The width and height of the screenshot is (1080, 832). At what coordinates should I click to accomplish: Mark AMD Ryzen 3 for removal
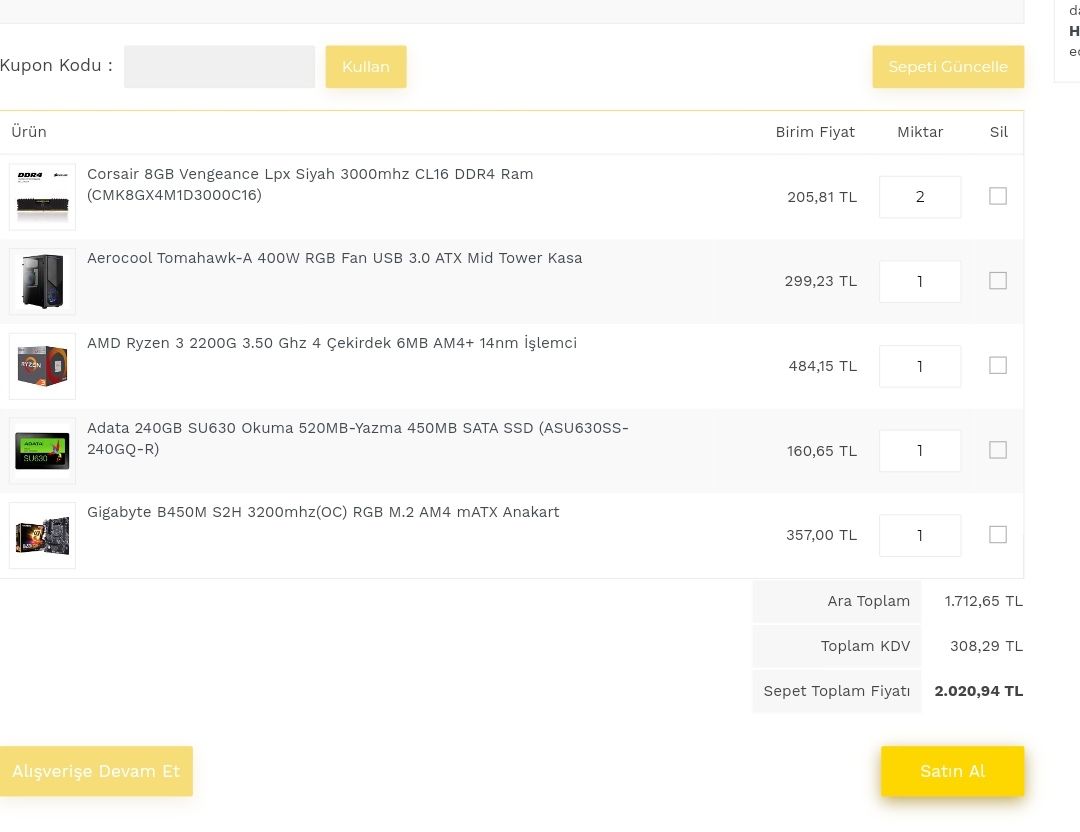(x=998, y=366)
